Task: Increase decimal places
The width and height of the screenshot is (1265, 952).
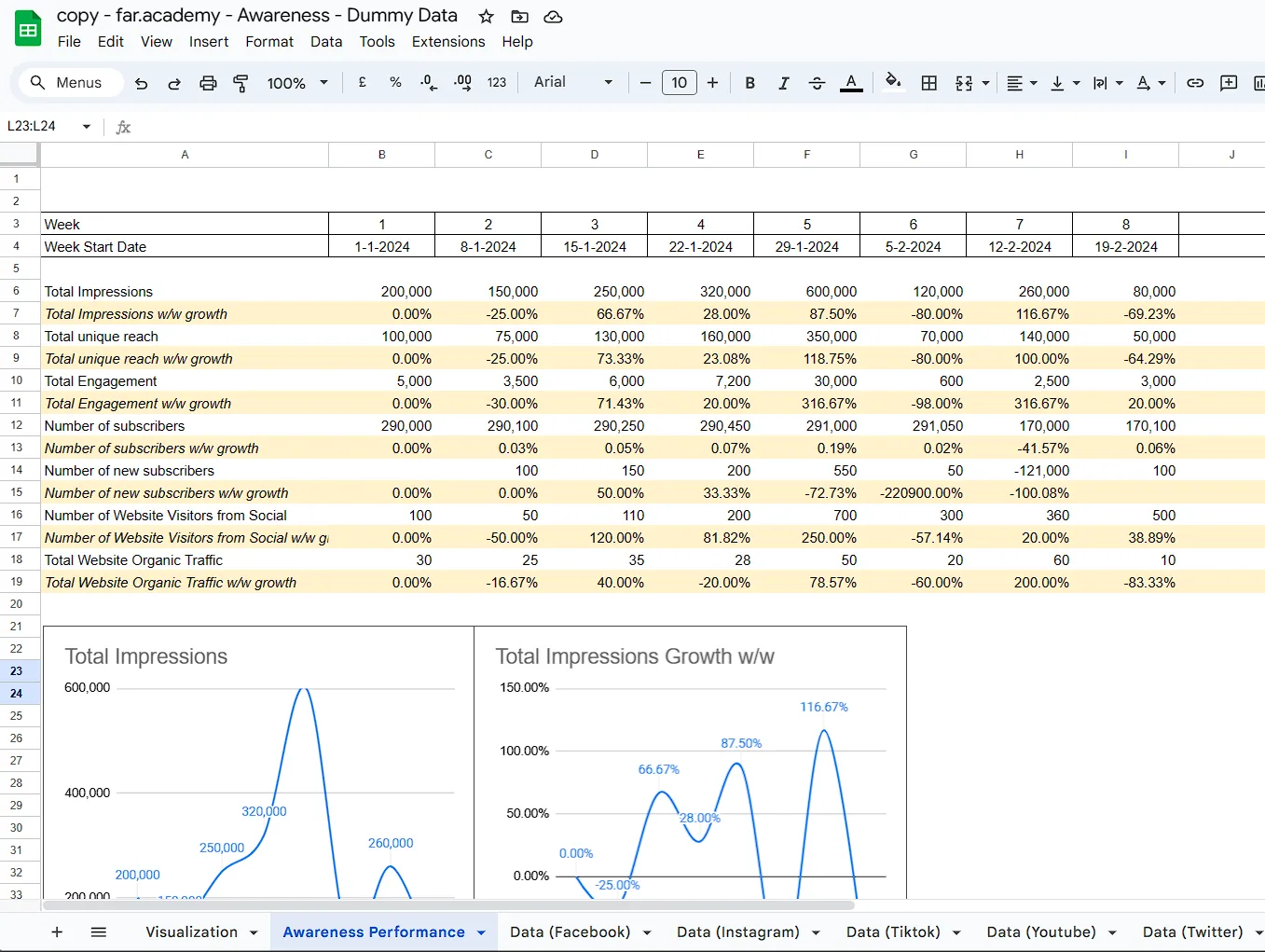Action: click(x=462, y=82)
